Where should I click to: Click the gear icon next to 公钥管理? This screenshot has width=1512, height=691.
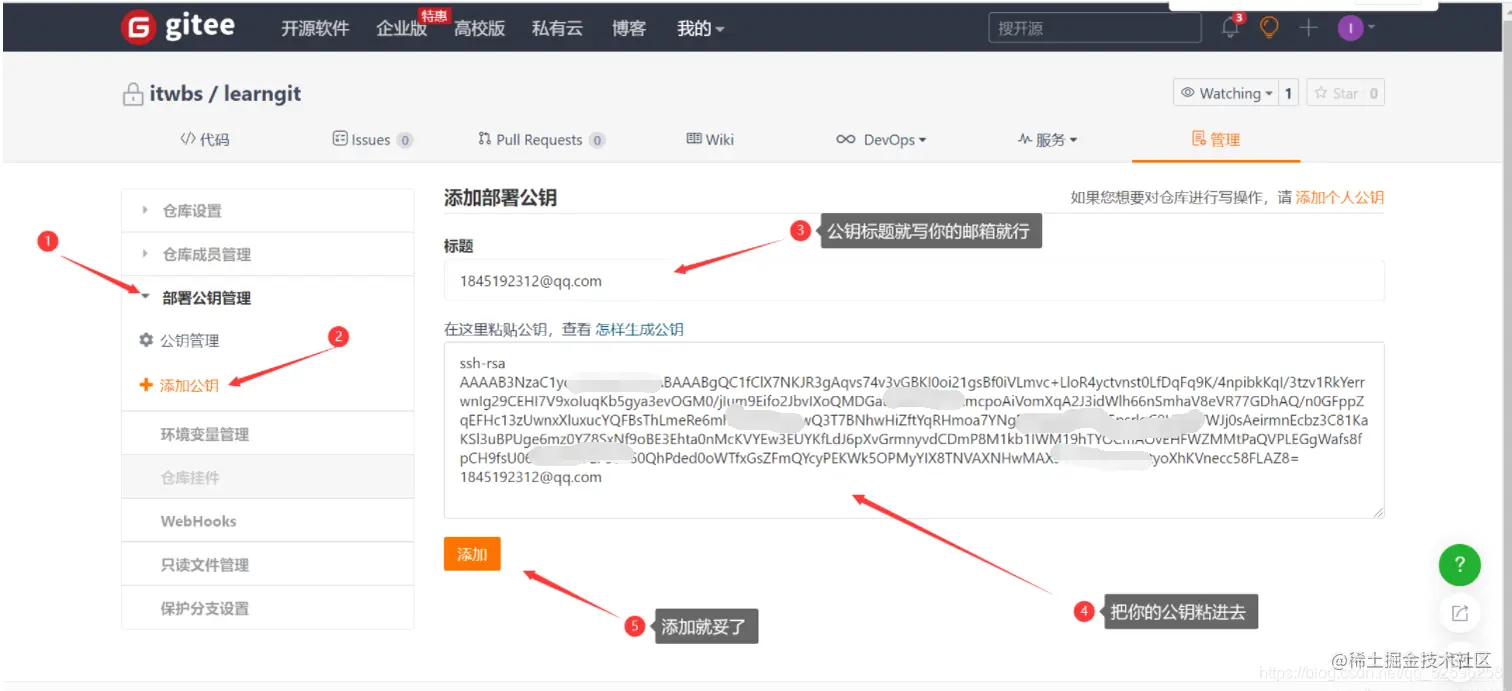146,340
